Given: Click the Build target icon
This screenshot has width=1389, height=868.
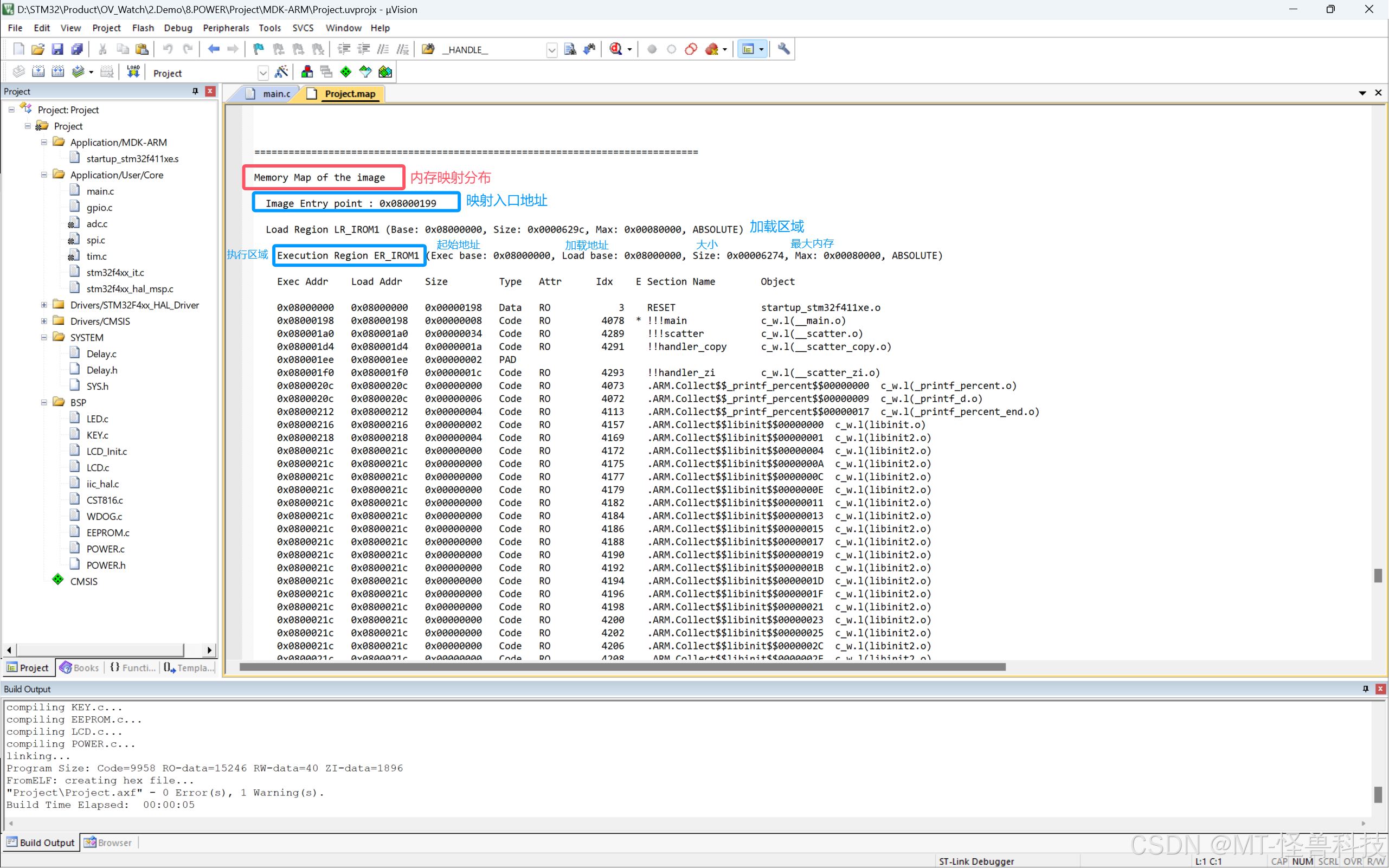Looking at the screenshot, I should point(38,72).
